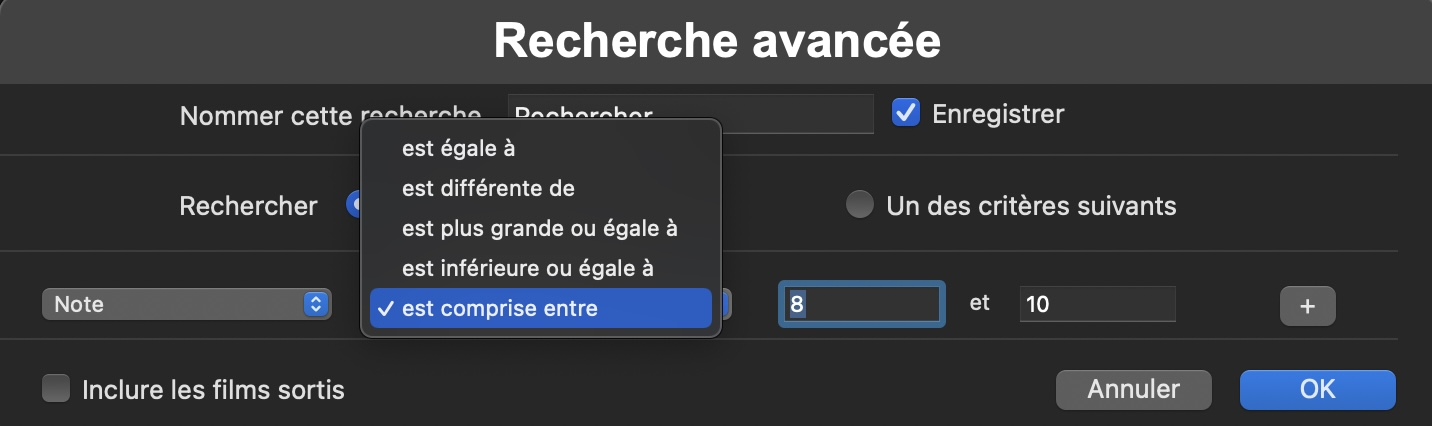Click the selected radio button beside Rechercher label
This screenshot has width=1432, height=426.
point(352,205)
